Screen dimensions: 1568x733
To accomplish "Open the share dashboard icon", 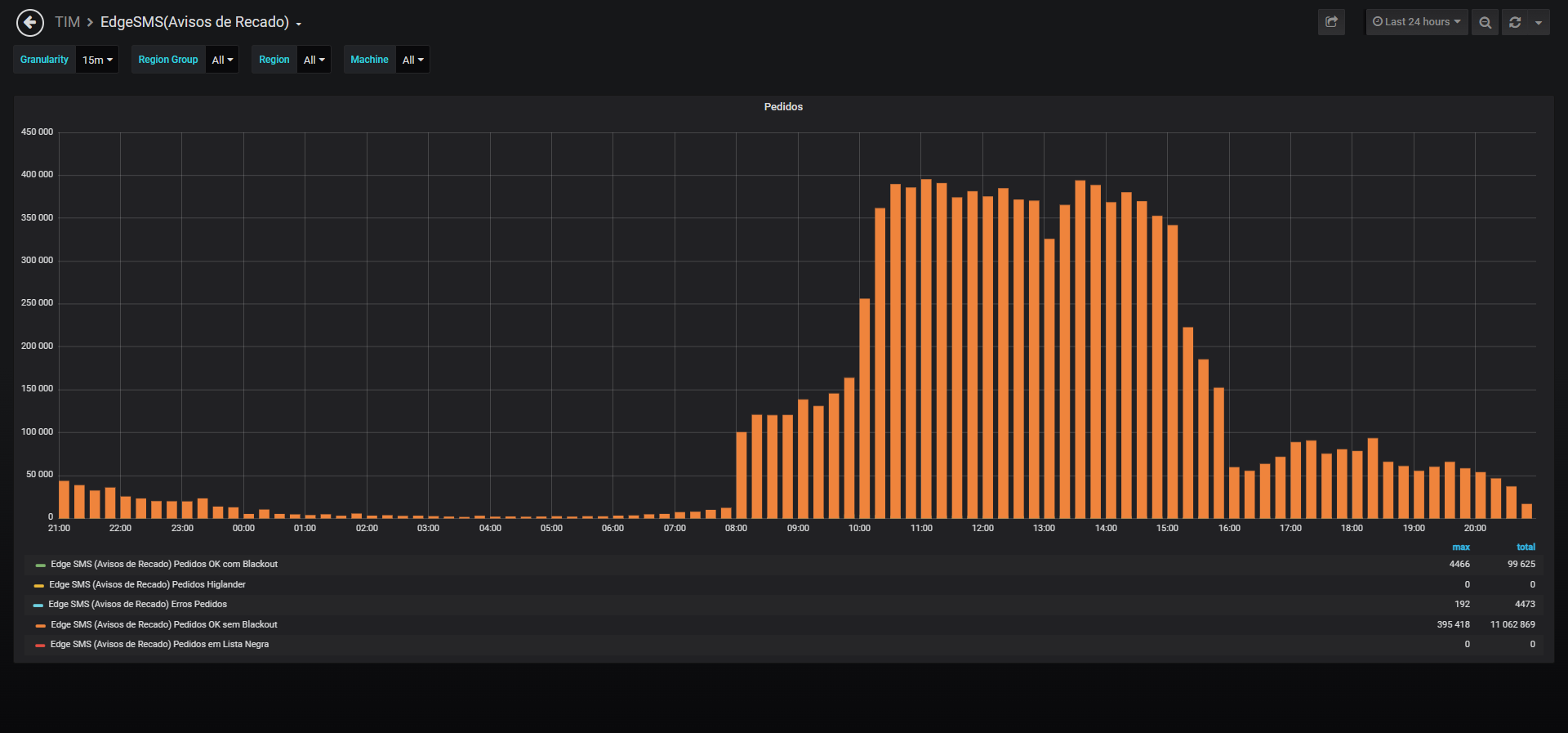I will point(1331,22).
